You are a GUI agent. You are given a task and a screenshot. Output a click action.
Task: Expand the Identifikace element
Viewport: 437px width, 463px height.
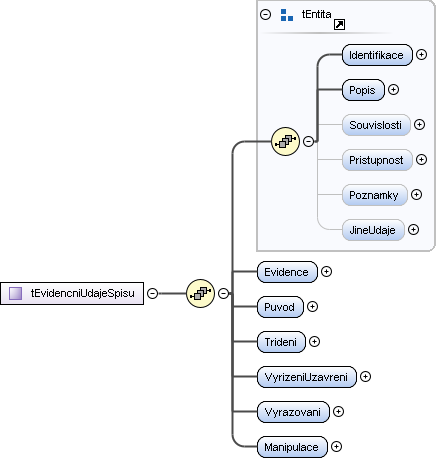421,55
